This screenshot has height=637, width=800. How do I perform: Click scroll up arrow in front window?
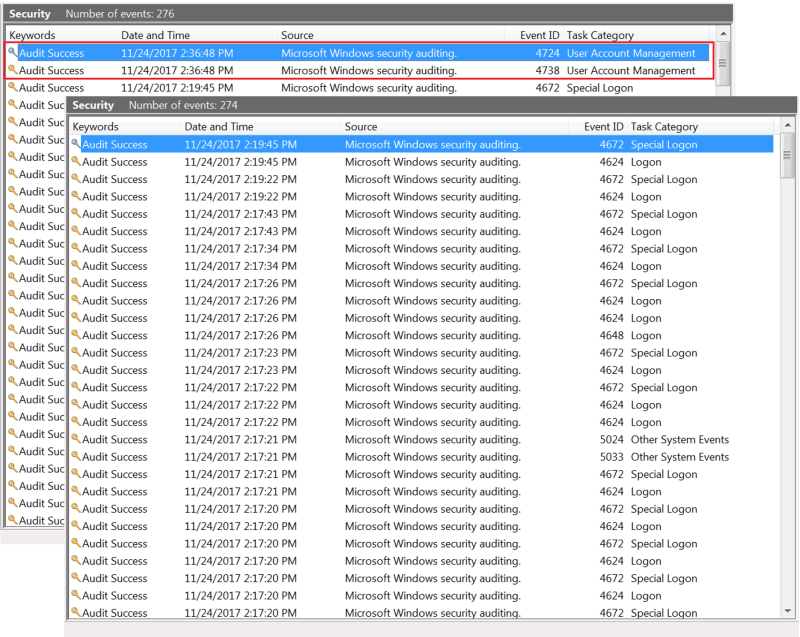pos(787,125)
